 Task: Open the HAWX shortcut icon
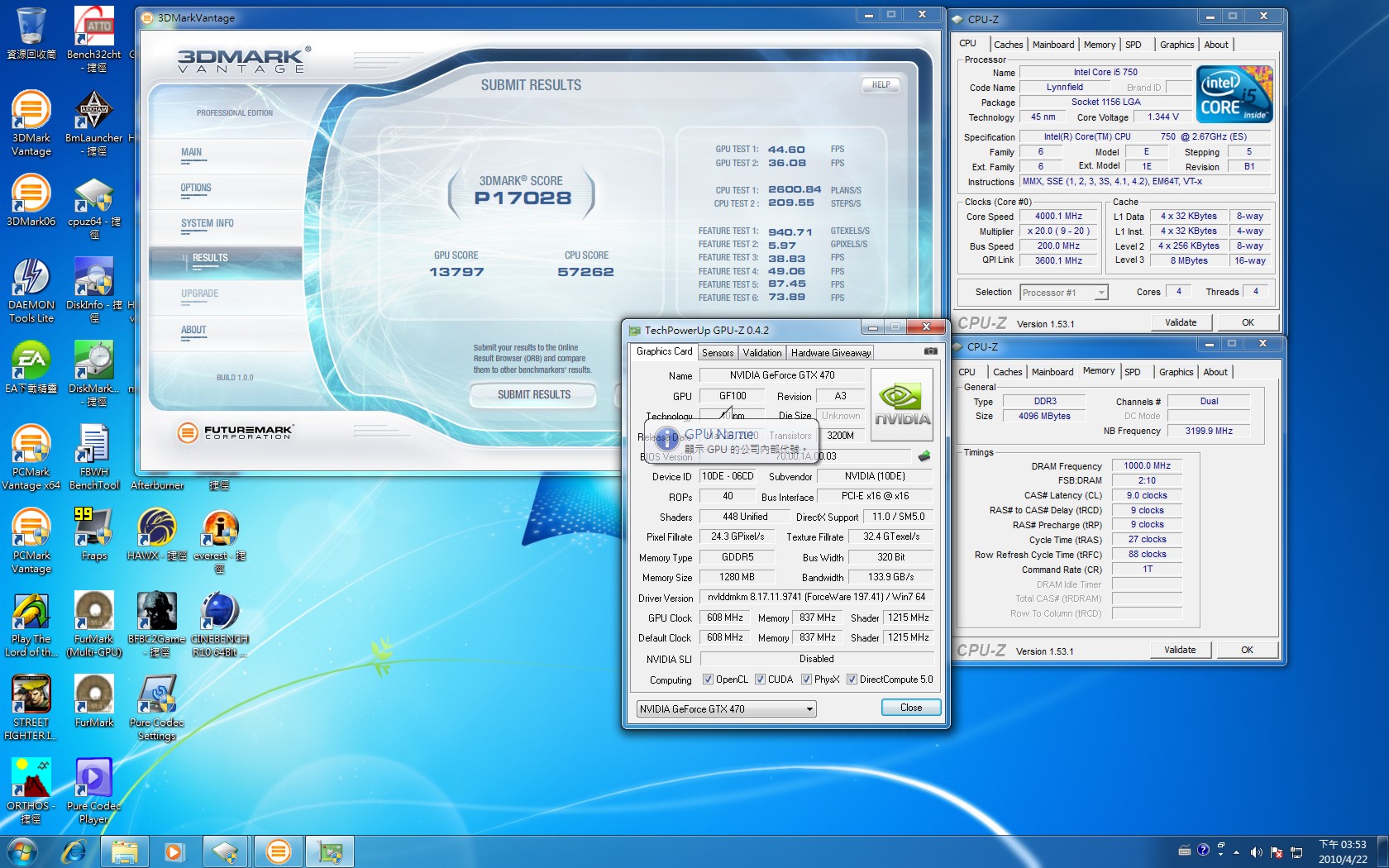pyautogui.click(x=157, y=534)
